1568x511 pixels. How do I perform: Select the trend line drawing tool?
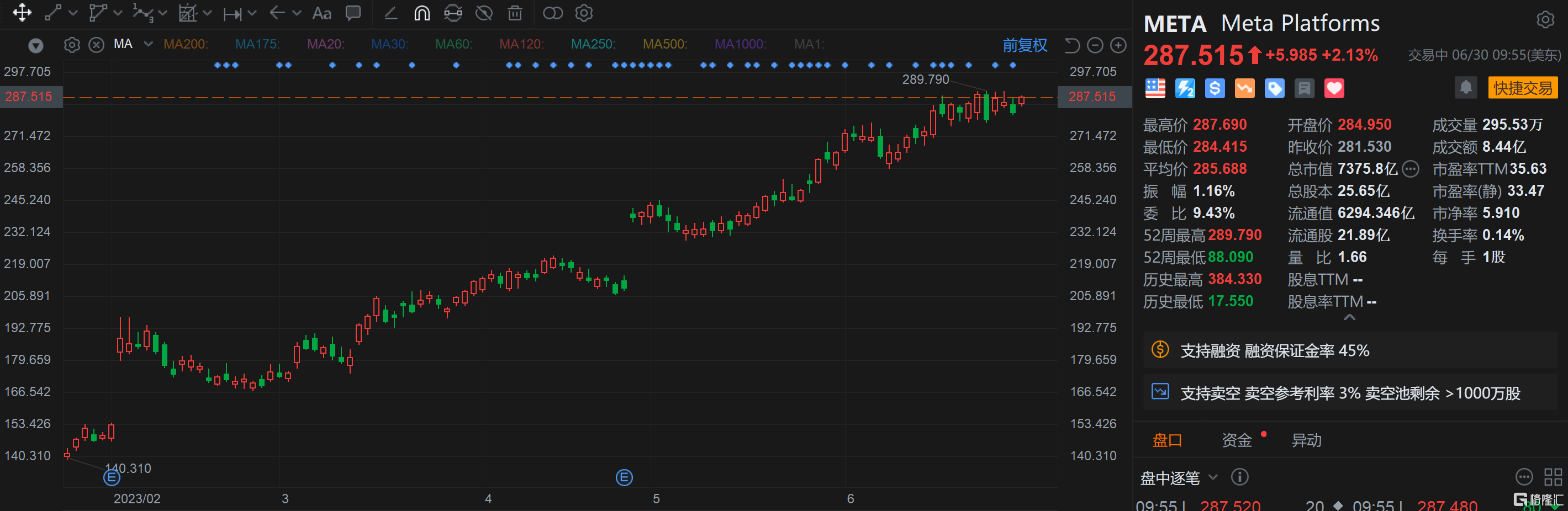pos(54,13)
